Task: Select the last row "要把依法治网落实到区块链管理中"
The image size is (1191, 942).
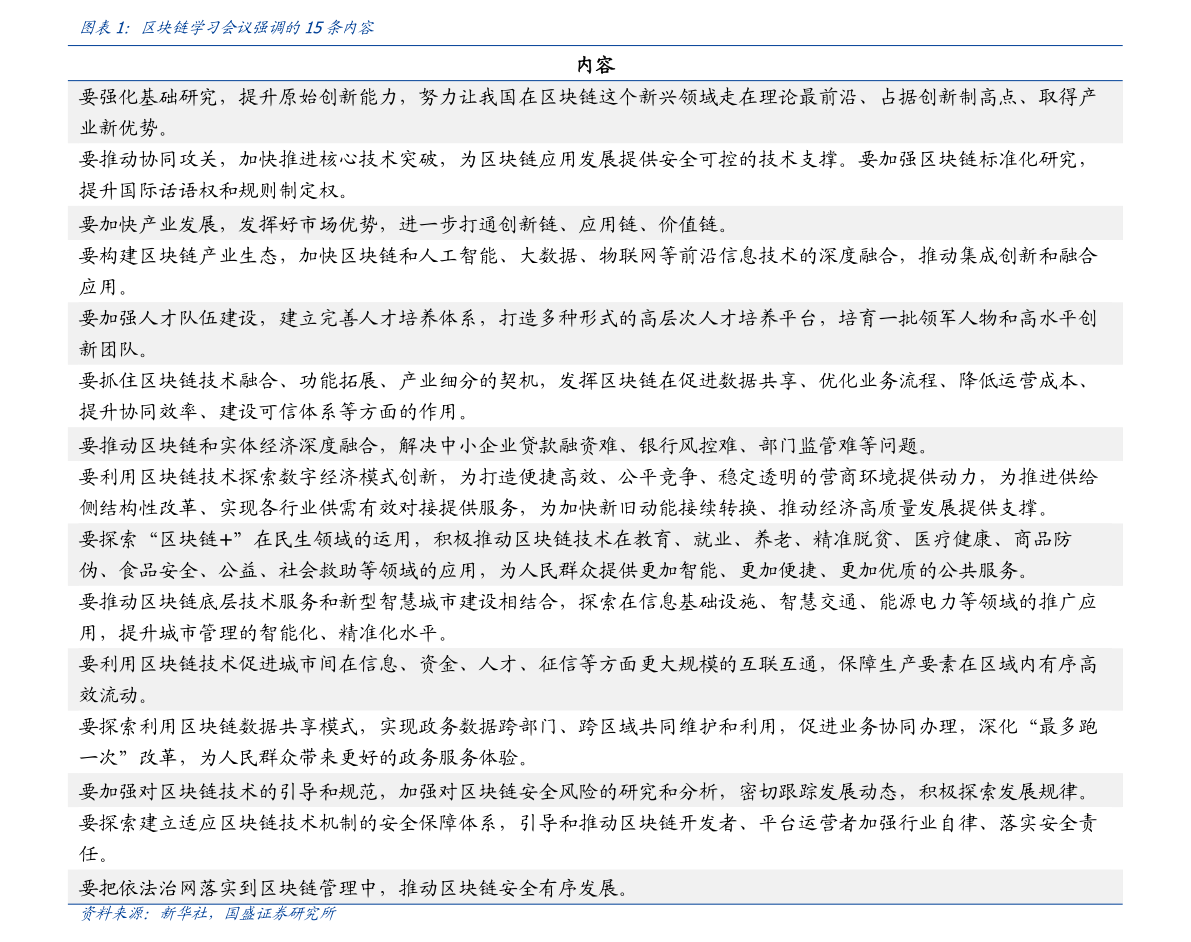Action: pos(355,887)
